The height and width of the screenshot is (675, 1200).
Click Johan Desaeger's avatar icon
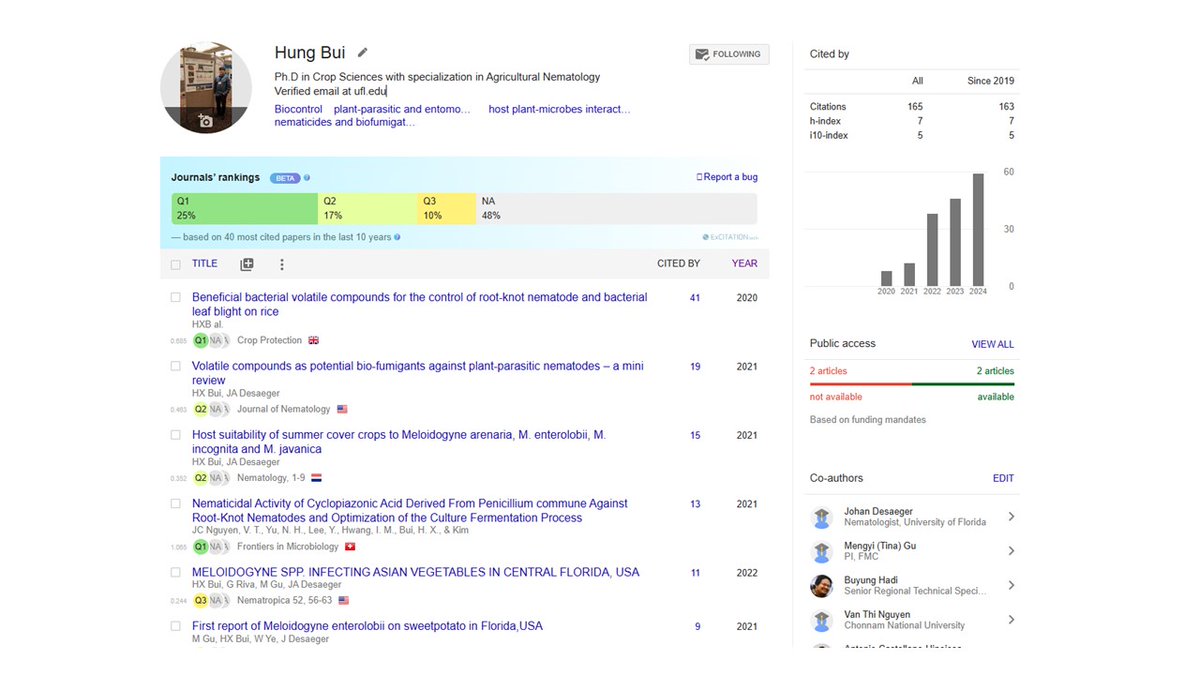click(x=821, y=517)
